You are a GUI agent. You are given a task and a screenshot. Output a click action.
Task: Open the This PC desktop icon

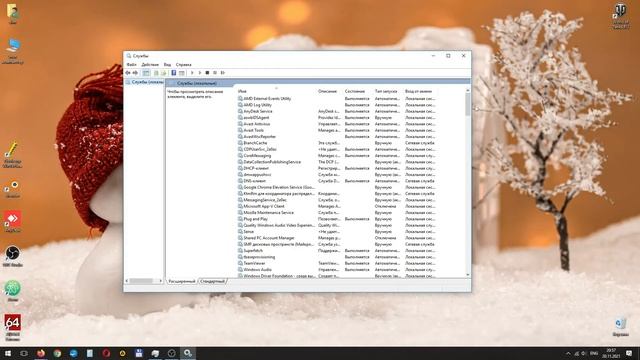coord(13,51)
